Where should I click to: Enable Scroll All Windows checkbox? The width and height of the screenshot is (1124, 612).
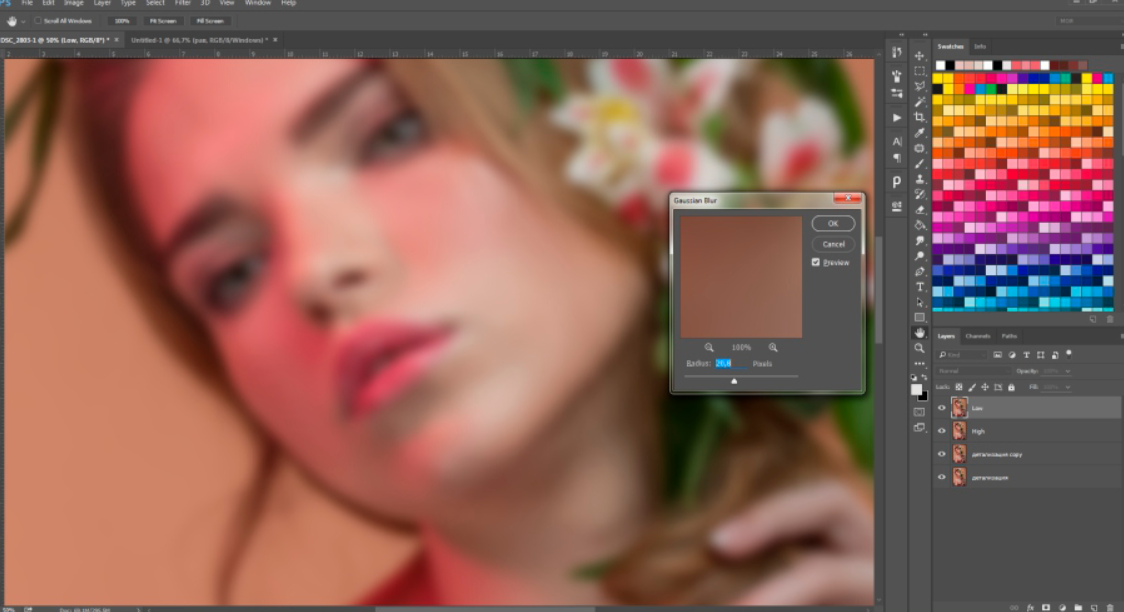[38, 21]
